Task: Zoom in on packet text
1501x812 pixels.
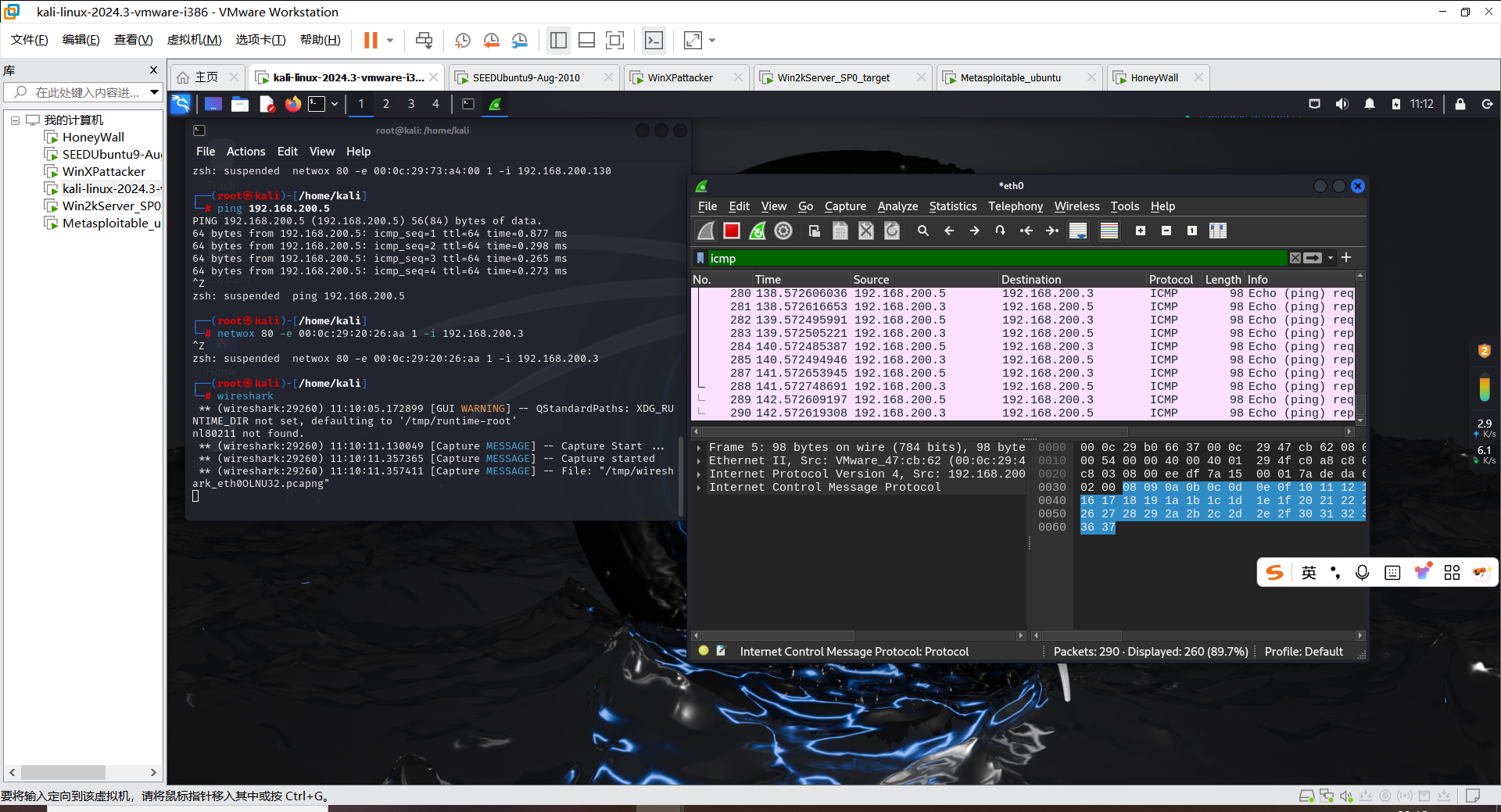Action: pyautogui.click(x=1141, y=231)
